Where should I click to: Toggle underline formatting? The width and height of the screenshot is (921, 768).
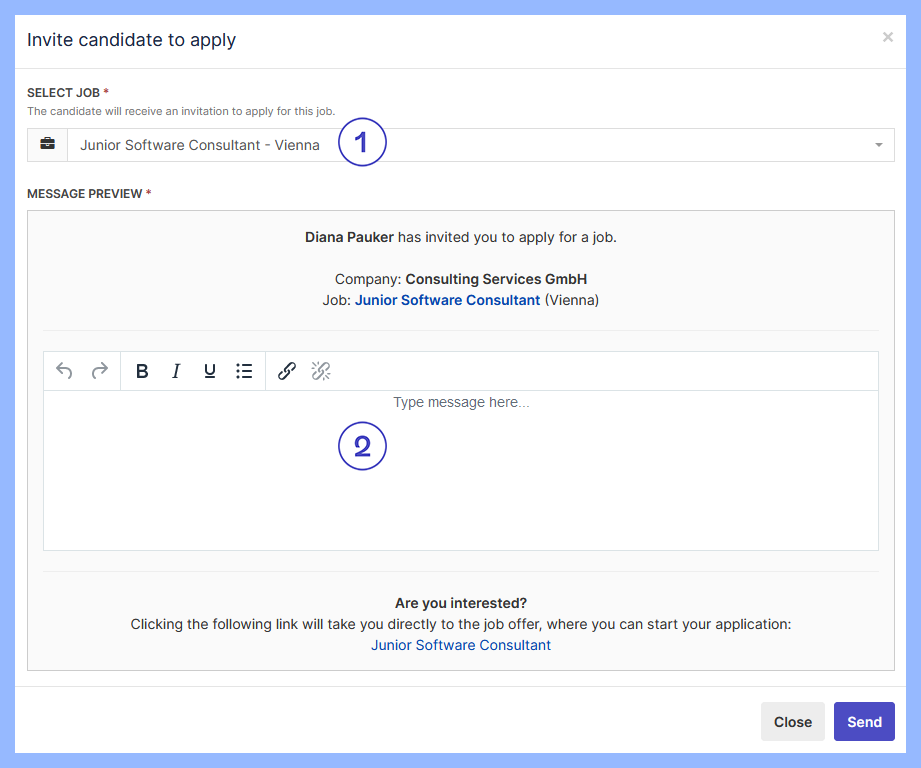click(210, 371)
